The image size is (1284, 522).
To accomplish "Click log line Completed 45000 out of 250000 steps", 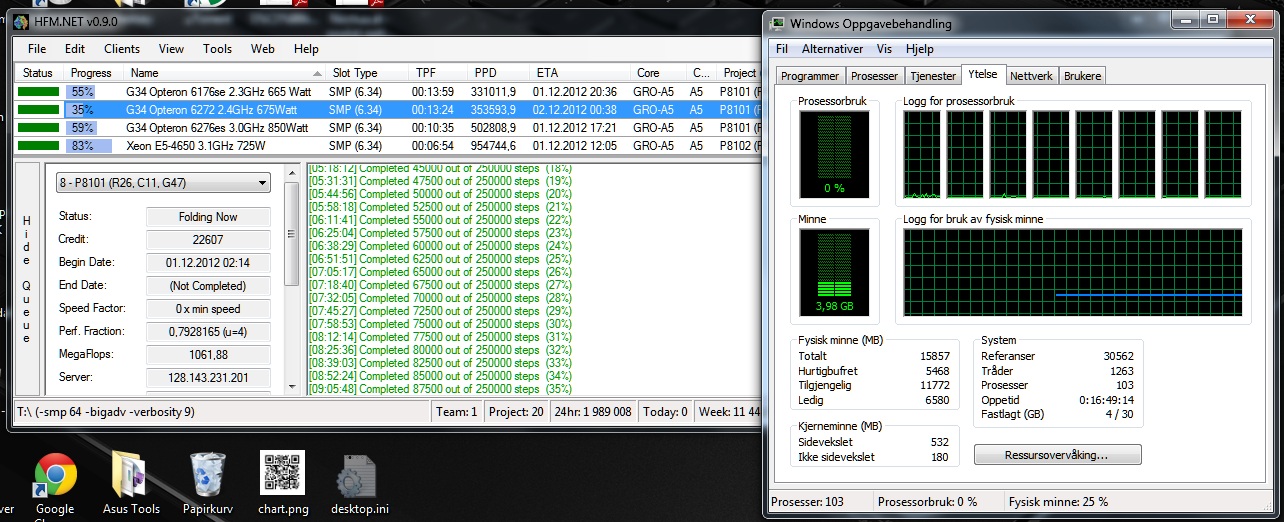I will 440,168.
